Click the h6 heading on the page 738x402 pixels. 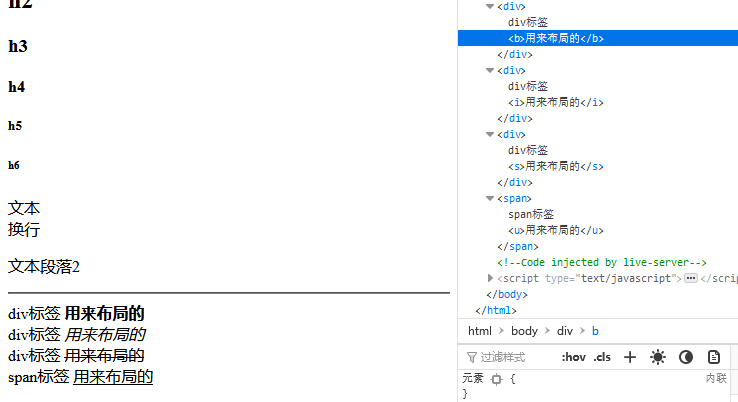(x=14, y=166)
